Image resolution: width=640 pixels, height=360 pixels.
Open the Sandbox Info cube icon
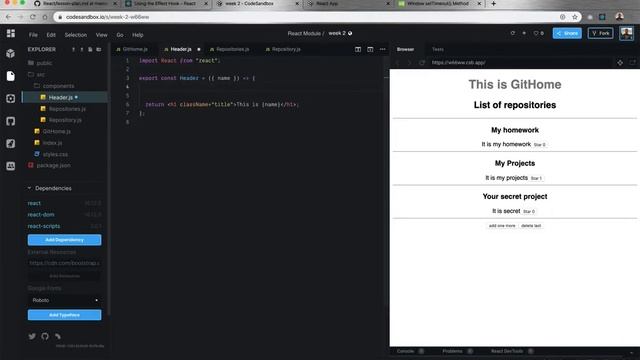click(11, 53)
